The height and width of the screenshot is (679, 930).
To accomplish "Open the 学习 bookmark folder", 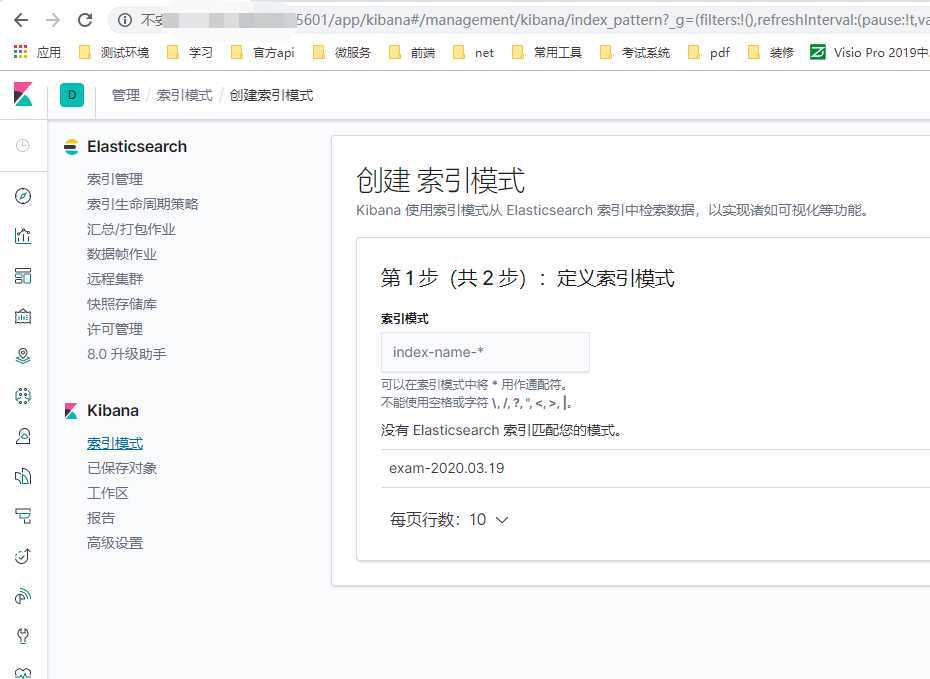I will pos(190,52).
